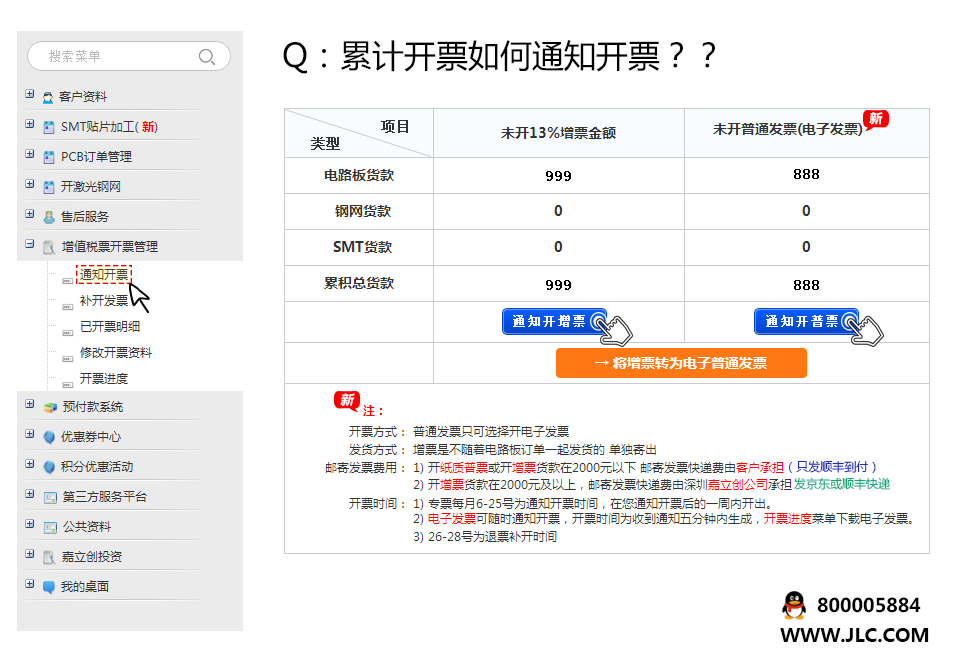Collapse the 增值税票开票管理 tree node
Viewport: 962px width, 658px height.
(29, 244)
